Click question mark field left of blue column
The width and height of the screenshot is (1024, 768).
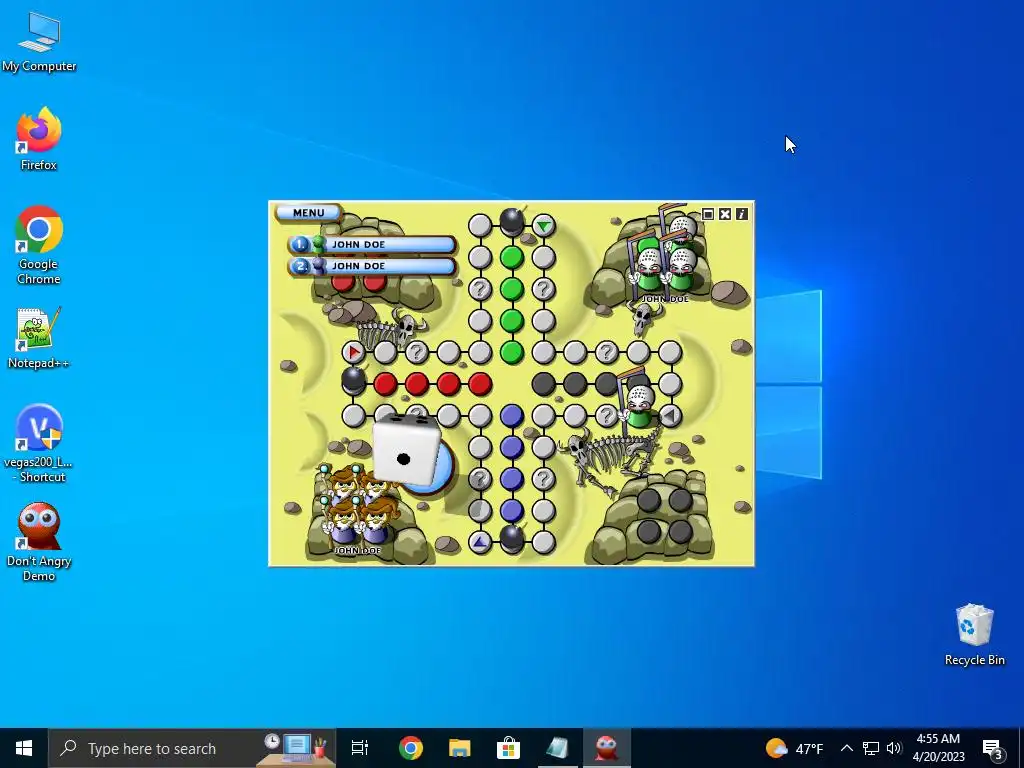[480, 479]
